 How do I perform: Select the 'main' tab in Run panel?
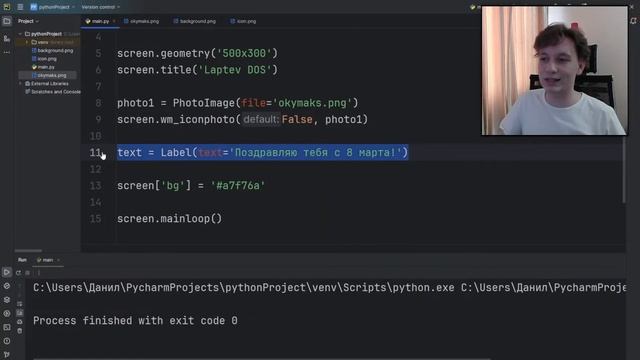click(48, 260)
